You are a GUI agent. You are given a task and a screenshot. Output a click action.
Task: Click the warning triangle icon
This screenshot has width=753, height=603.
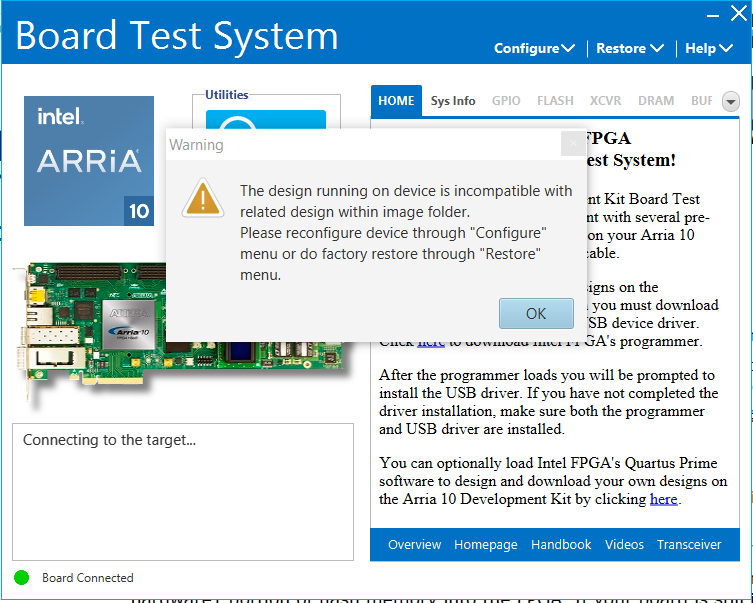coord(203,197)
